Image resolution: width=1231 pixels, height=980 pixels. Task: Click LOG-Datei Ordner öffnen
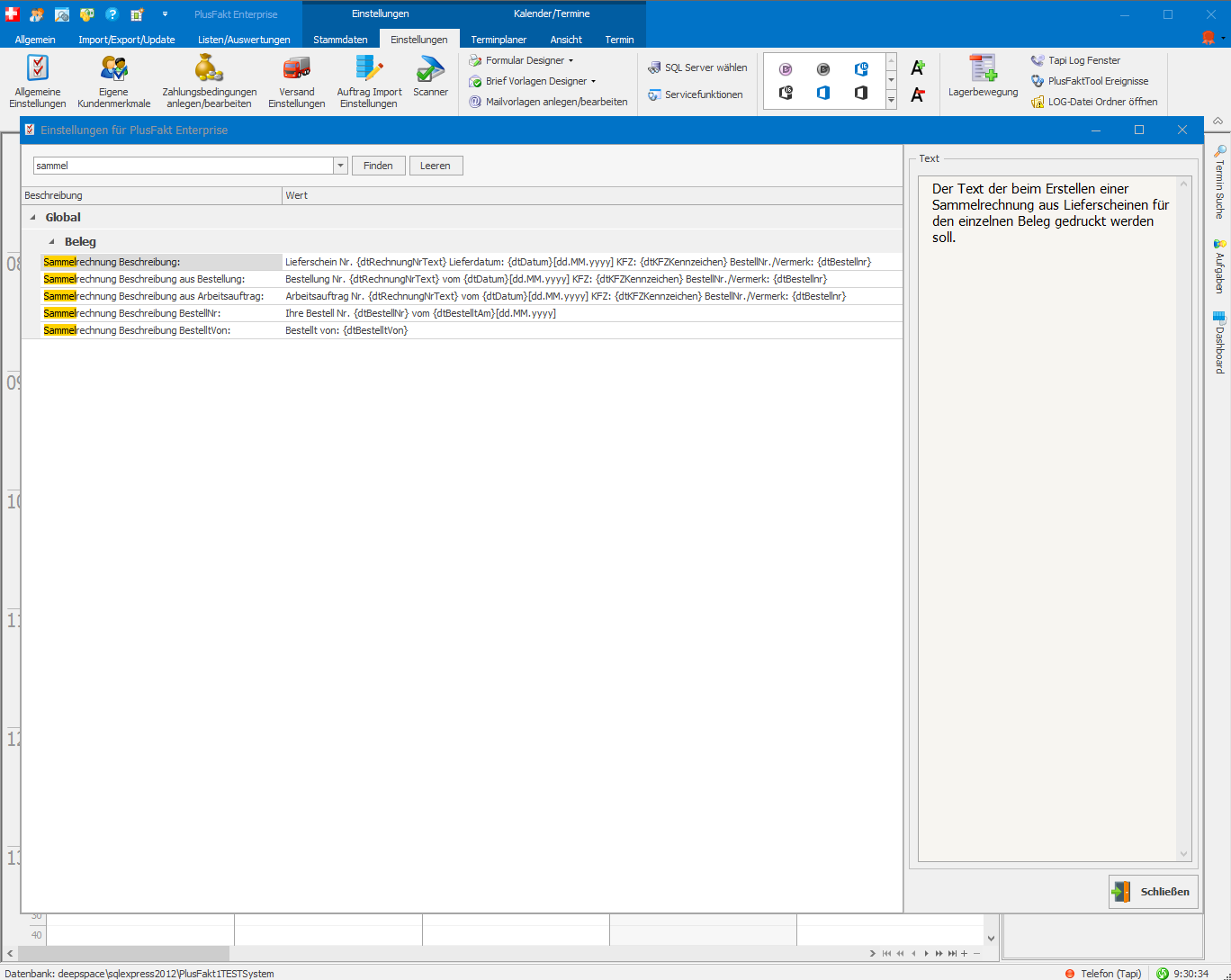coord(1094,102)
